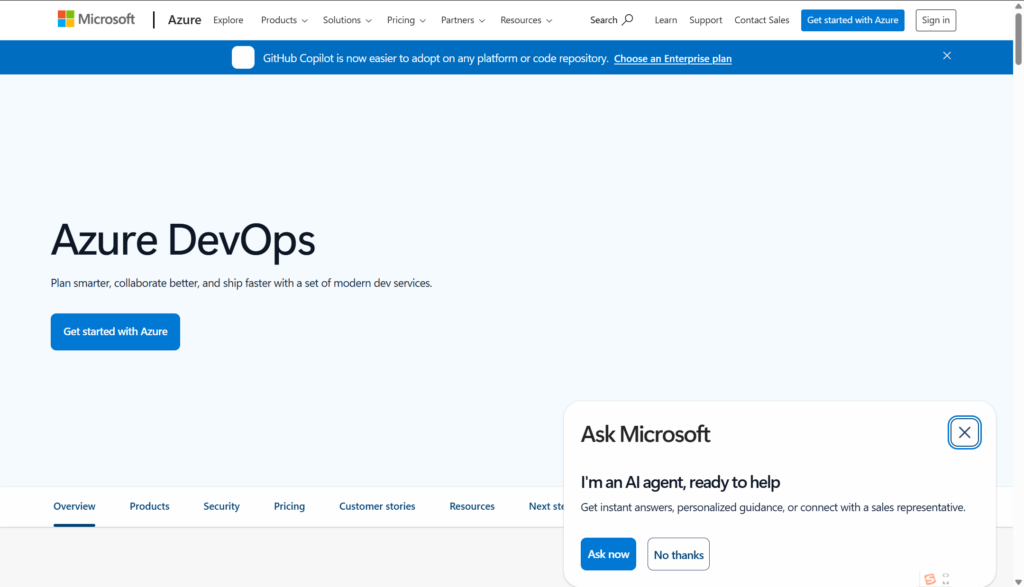
Task: Switch to the Pricing tab
Action: point(289,506)
